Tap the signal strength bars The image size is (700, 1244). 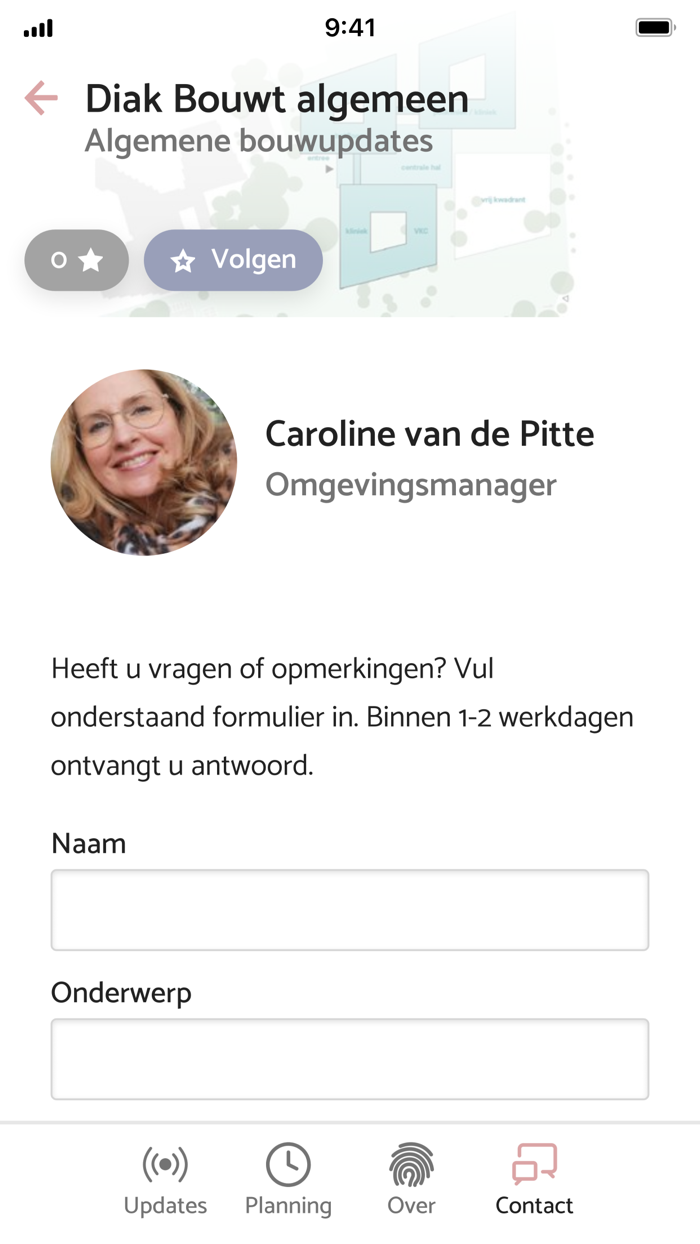coord(39,29)
